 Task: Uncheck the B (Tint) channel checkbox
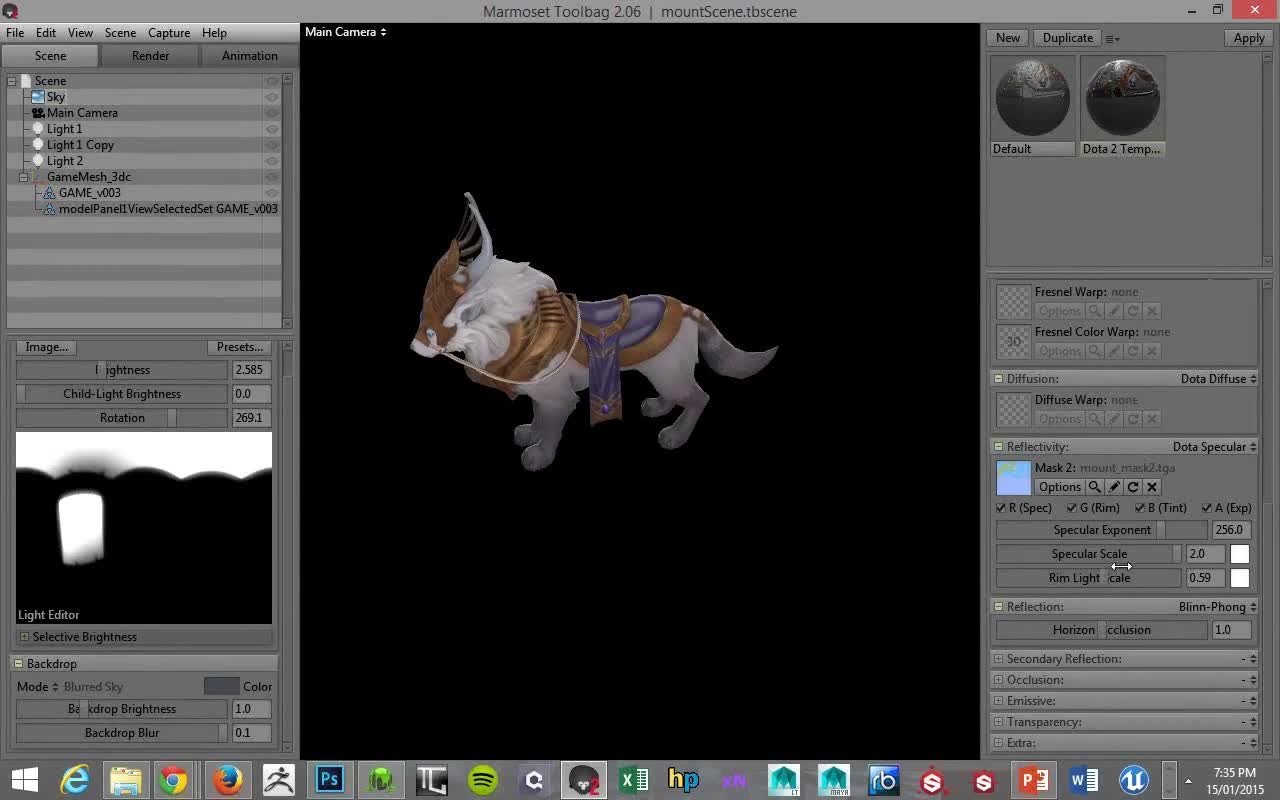click(1140, 508)
